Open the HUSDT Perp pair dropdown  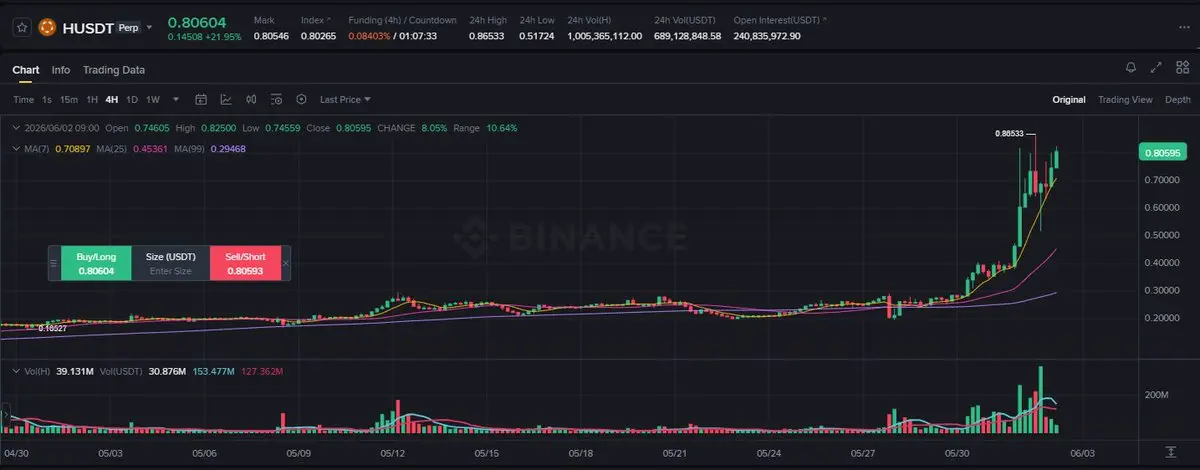(150, 28)
